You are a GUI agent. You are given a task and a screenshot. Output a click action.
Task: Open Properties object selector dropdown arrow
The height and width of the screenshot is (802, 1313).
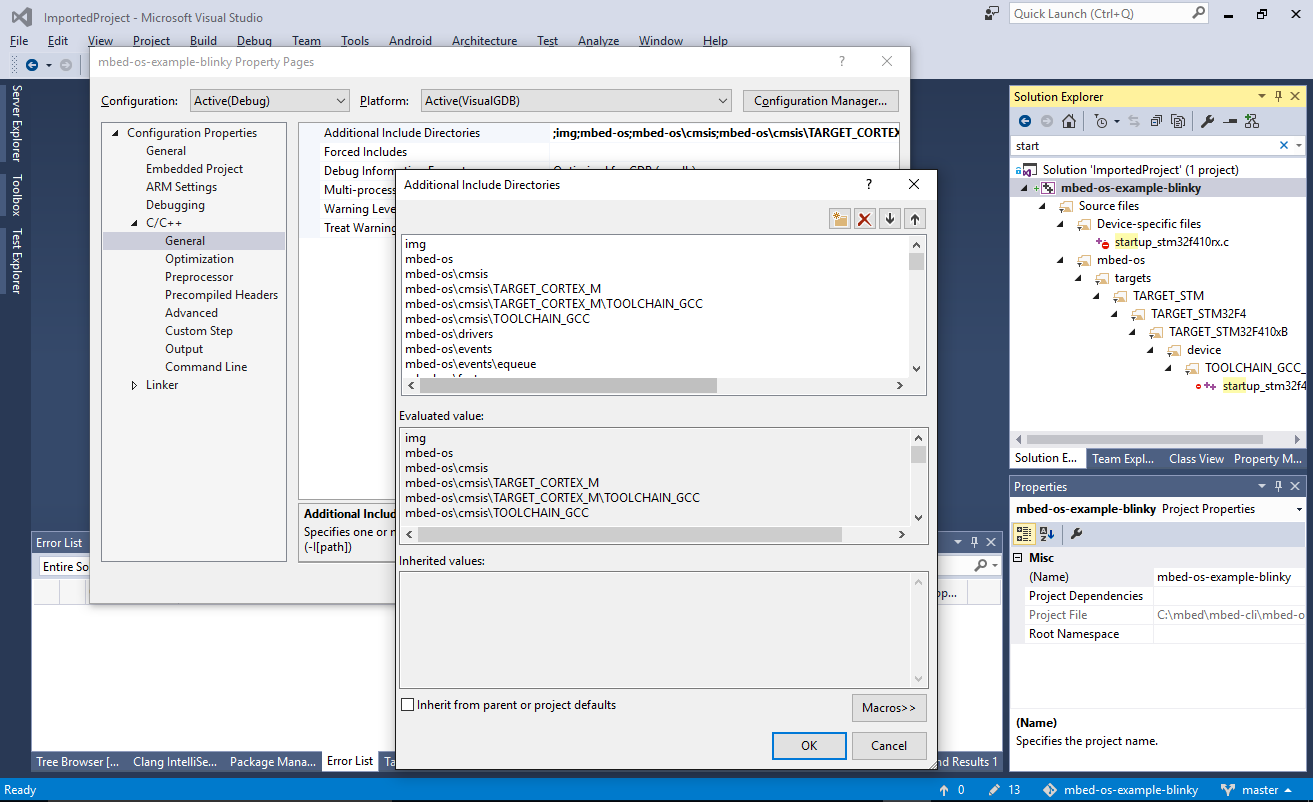(1299, 509)
